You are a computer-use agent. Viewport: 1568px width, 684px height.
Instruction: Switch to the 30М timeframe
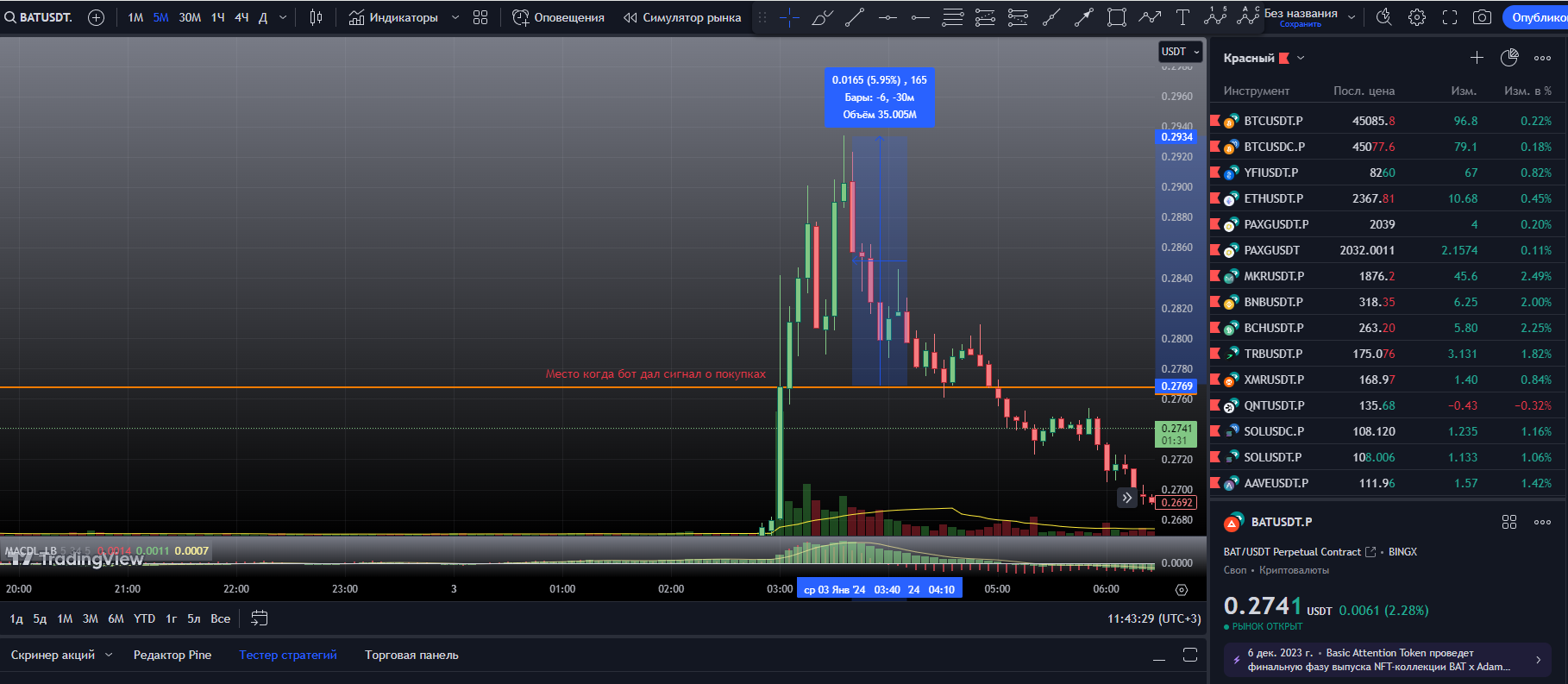click(190, 17)
